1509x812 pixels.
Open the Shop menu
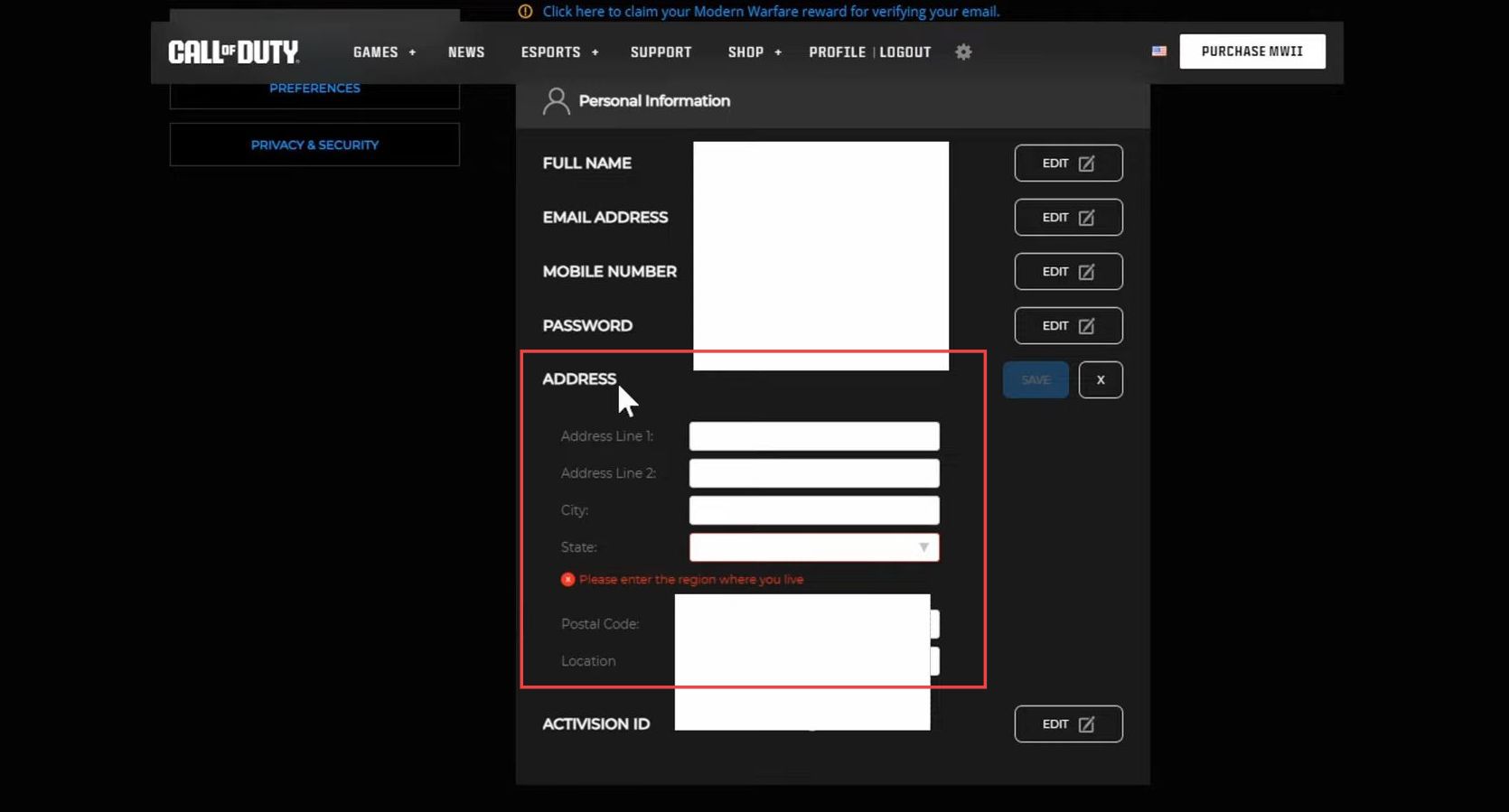(754, 52)
